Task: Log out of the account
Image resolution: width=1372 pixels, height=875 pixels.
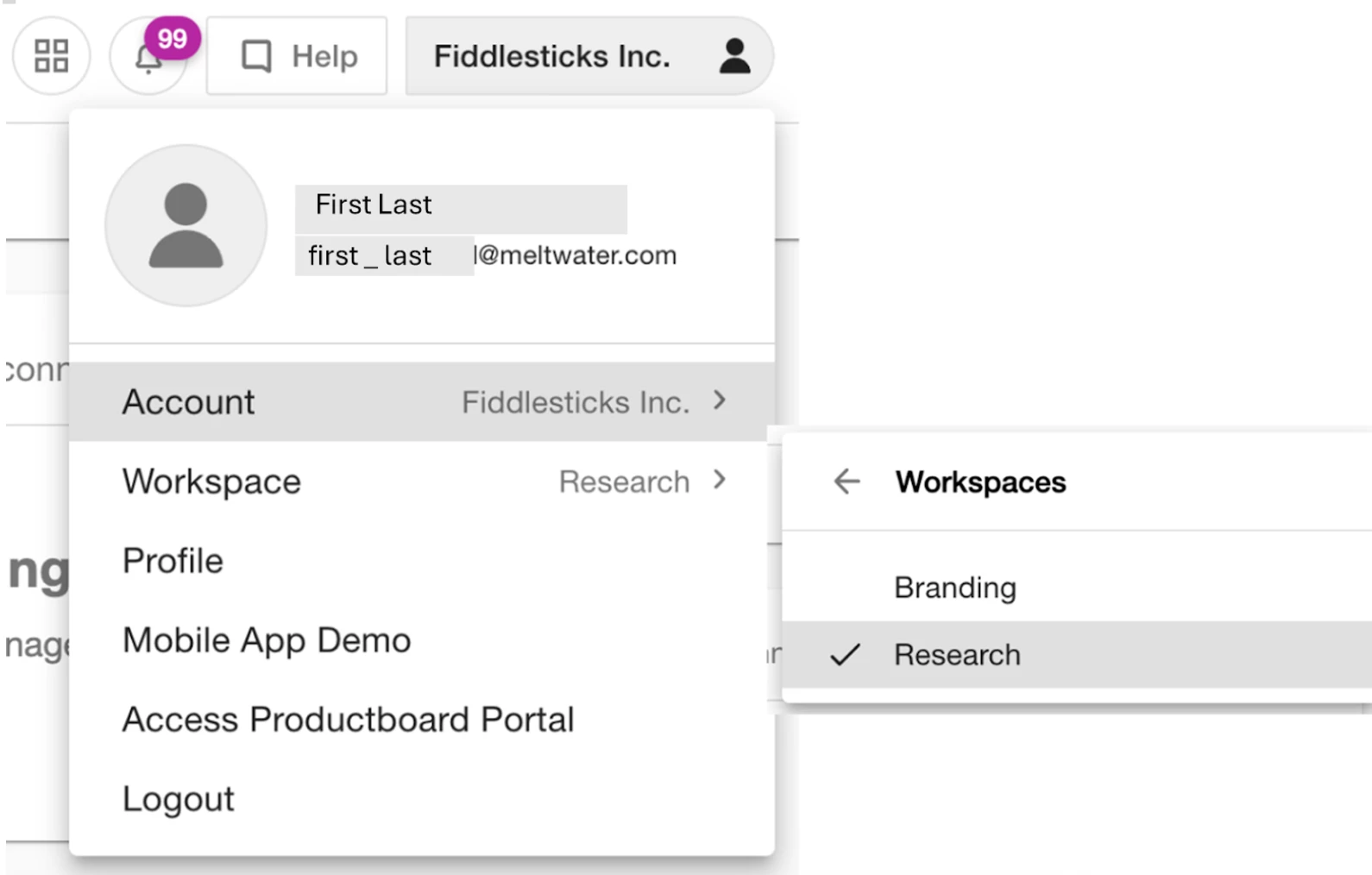Action: (x=179, y=799)
